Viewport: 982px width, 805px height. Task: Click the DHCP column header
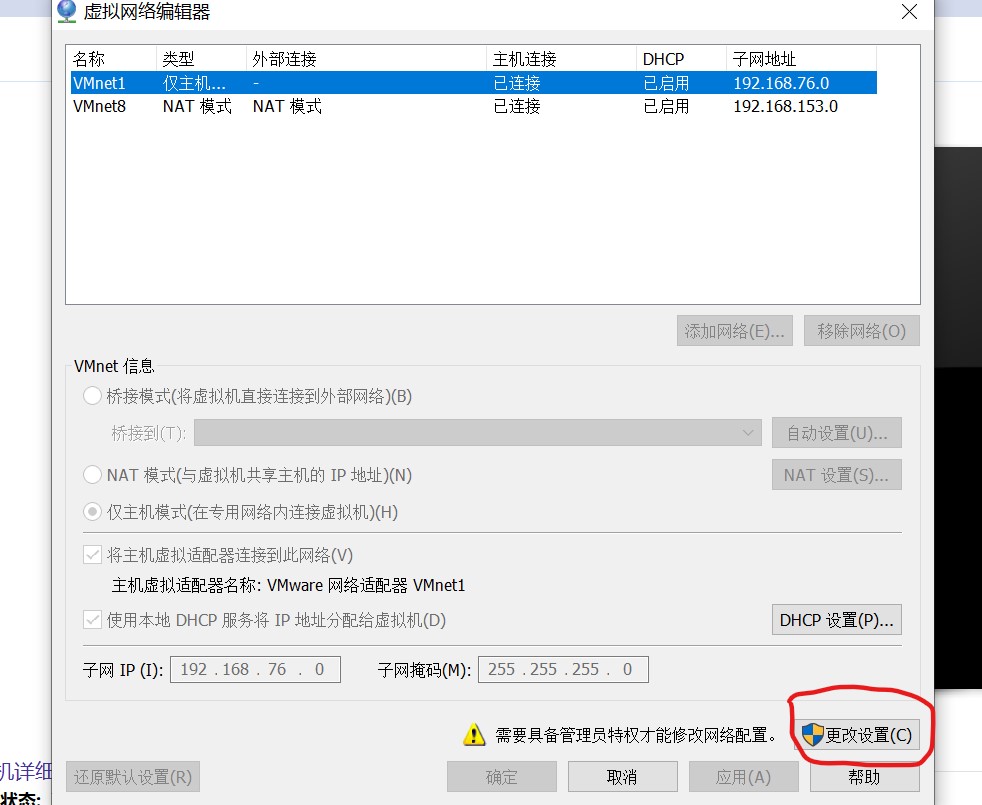(x=681, y=59)
